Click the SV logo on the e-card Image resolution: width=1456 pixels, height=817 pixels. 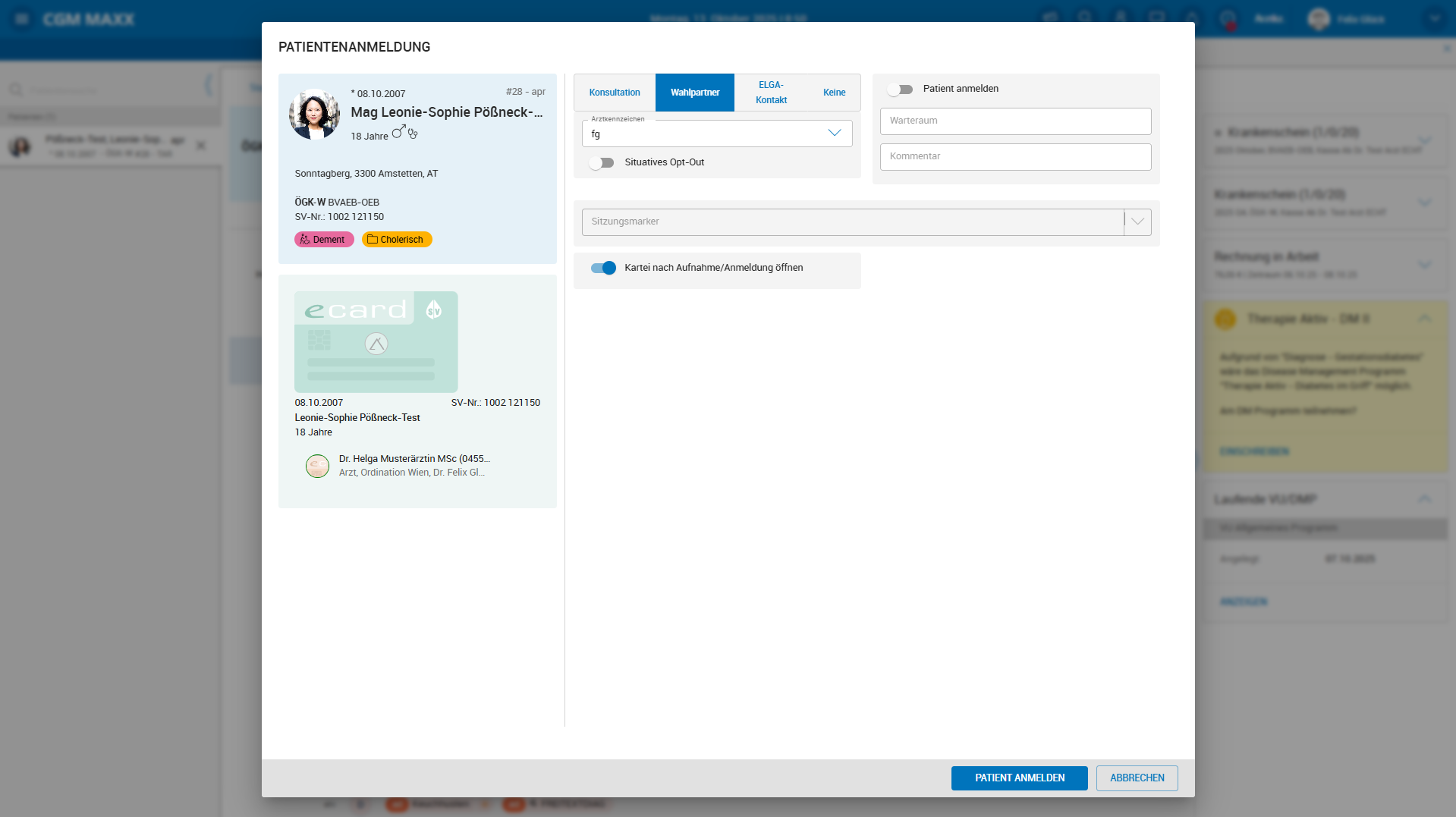tap(434, 310)
